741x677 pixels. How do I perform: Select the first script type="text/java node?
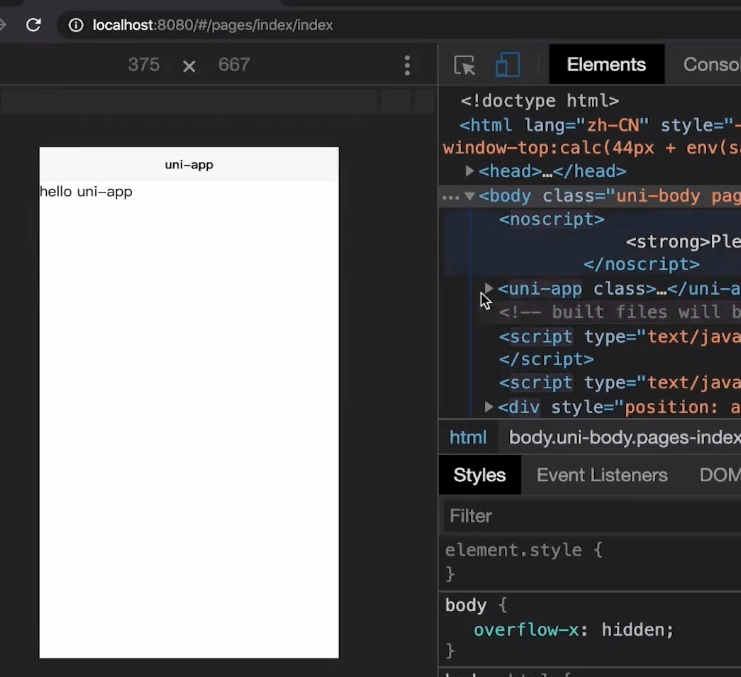(620, 337)
